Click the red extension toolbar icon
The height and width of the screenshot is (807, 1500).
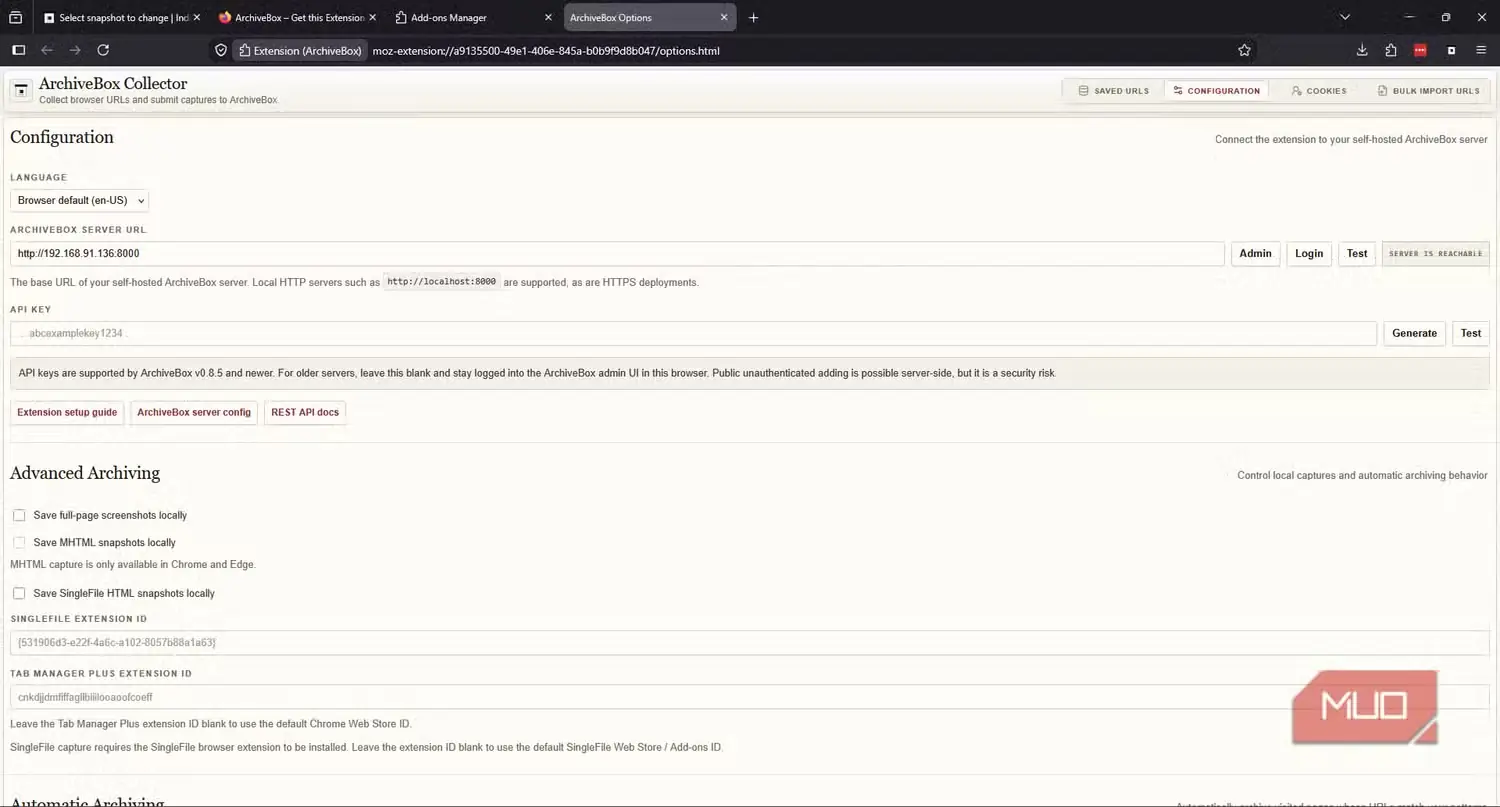coord(1420,50)
